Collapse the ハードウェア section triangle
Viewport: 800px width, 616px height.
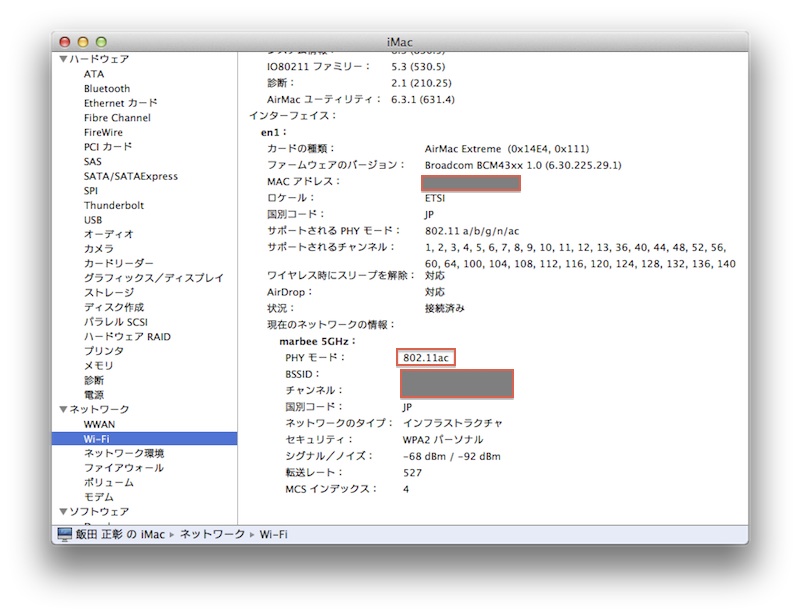tap(63, 59)
